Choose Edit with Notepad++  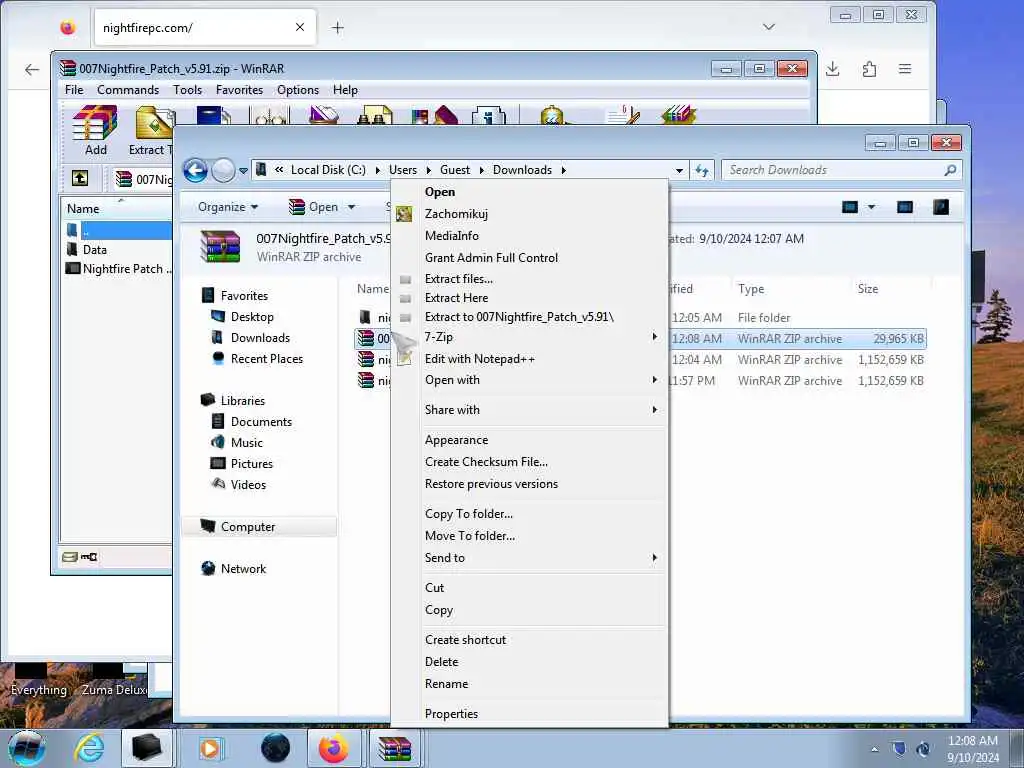(479, 359)
